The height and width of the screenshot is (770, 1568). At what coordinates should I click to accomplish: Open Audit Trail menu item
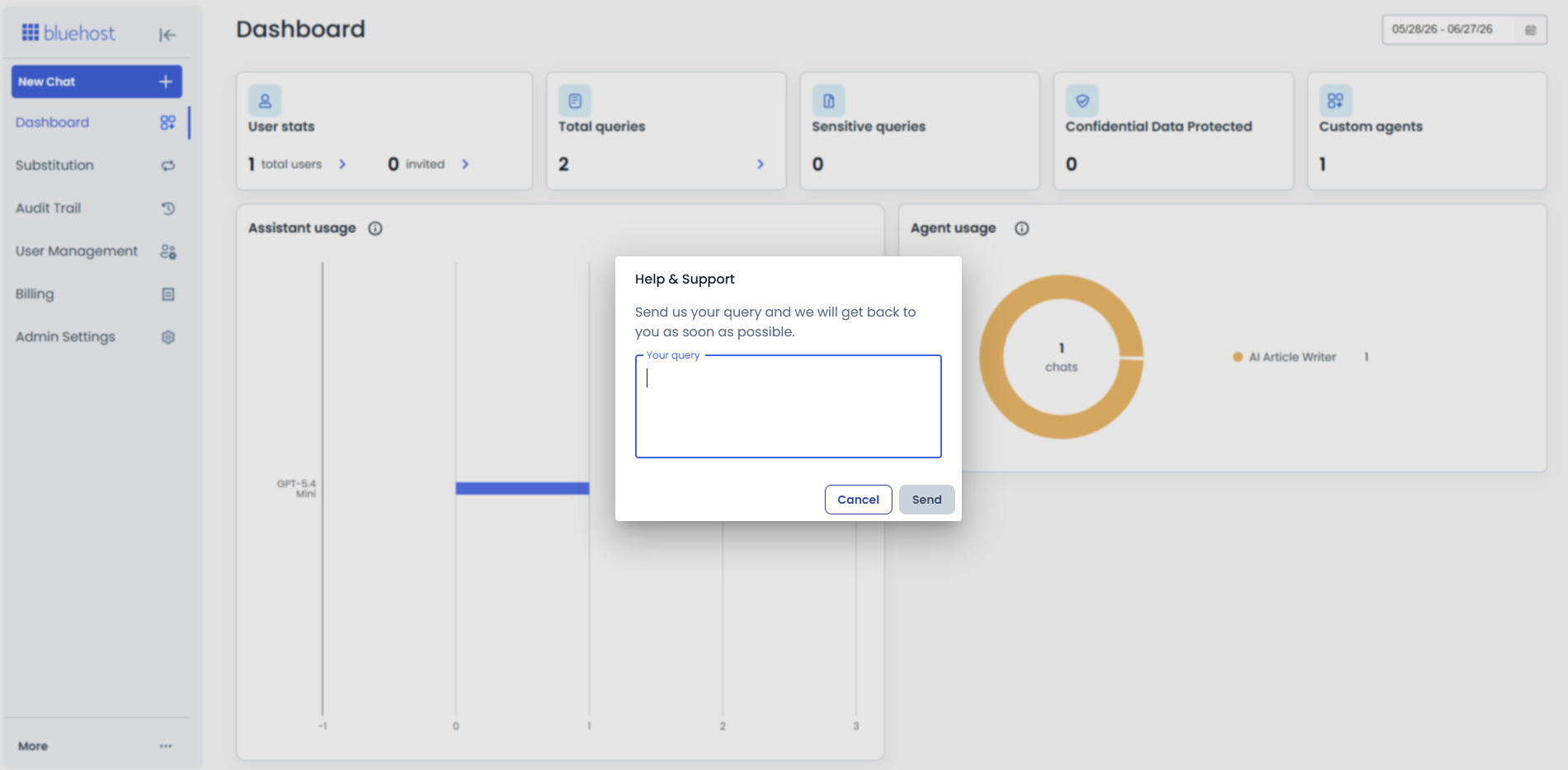tap(97, 209)
